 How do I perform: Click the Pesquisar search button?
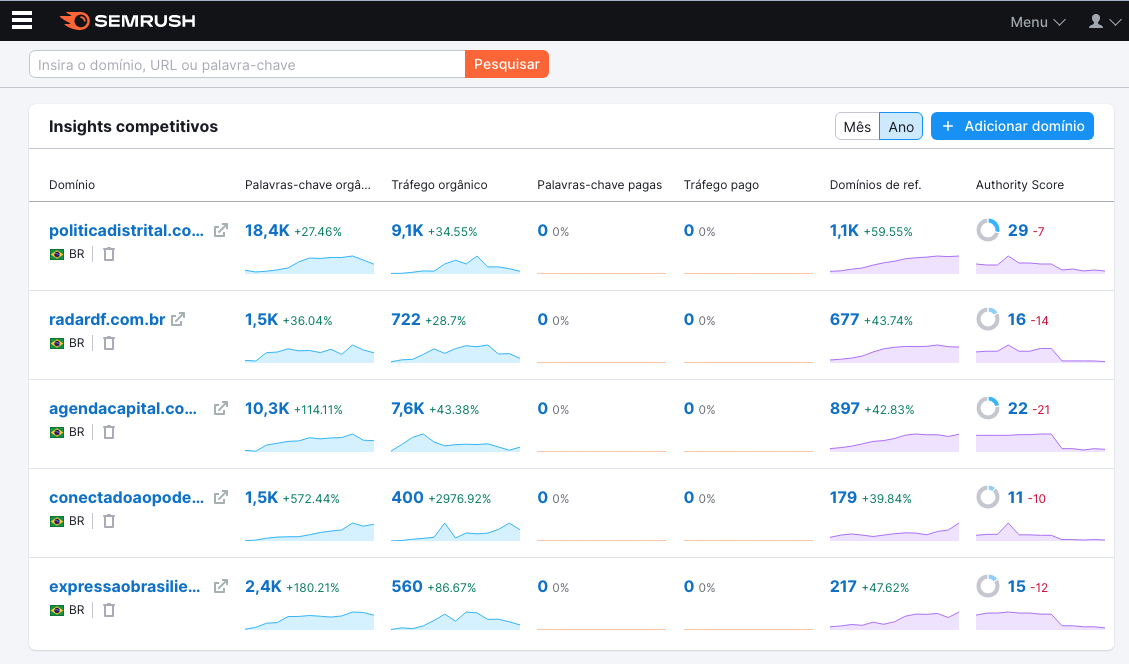tap(507, 65)
